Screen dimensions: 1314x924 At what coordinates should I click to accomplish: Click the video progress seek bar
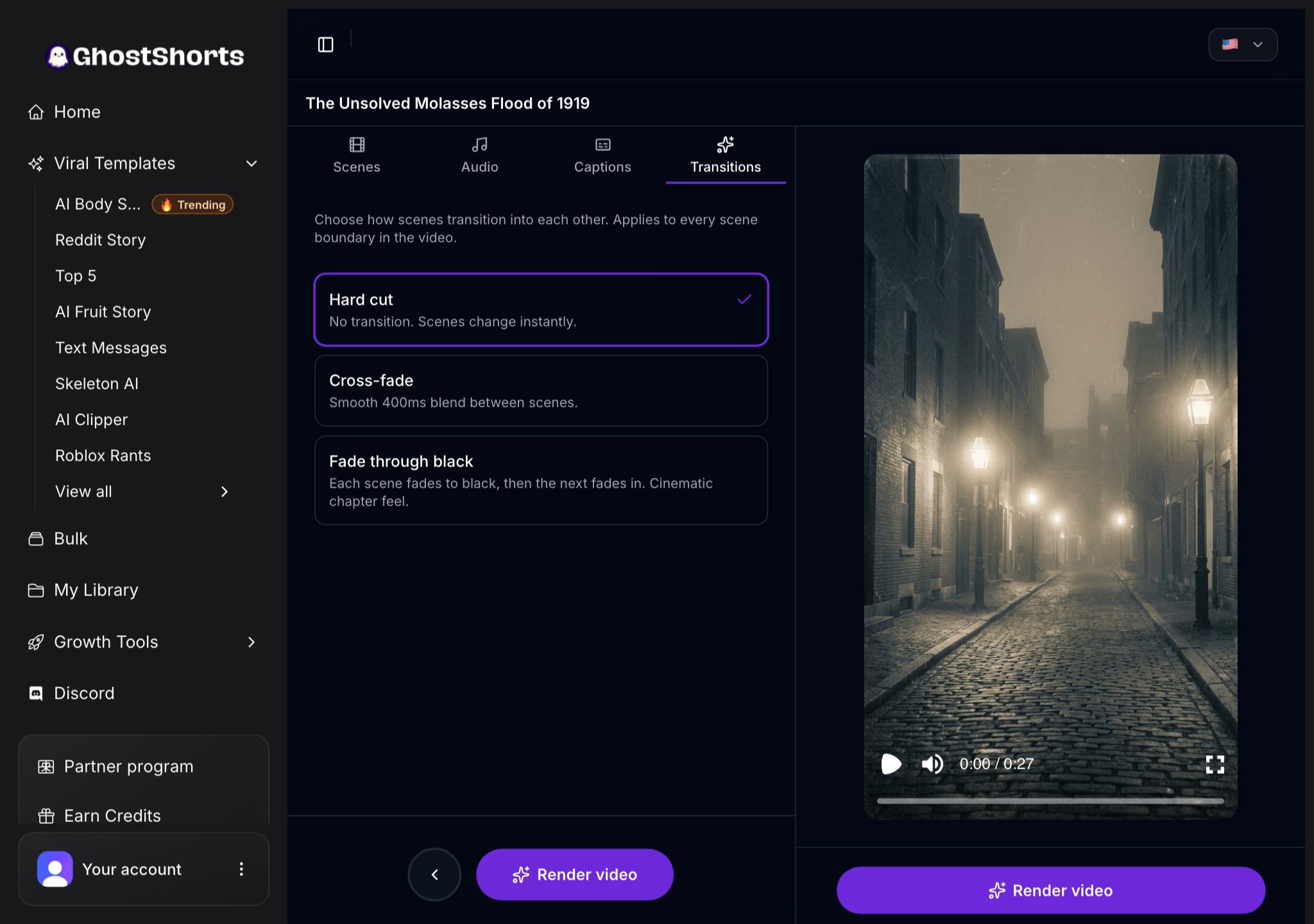point(1050,801)
